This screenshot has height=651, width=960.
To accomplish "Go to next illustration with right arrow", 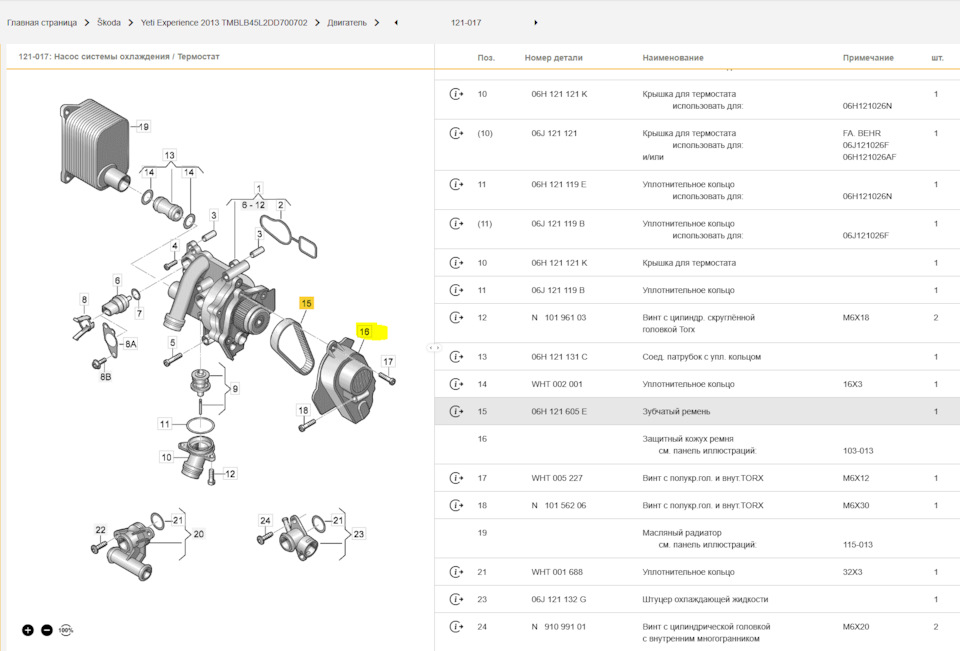I will (x=536, y=23).
